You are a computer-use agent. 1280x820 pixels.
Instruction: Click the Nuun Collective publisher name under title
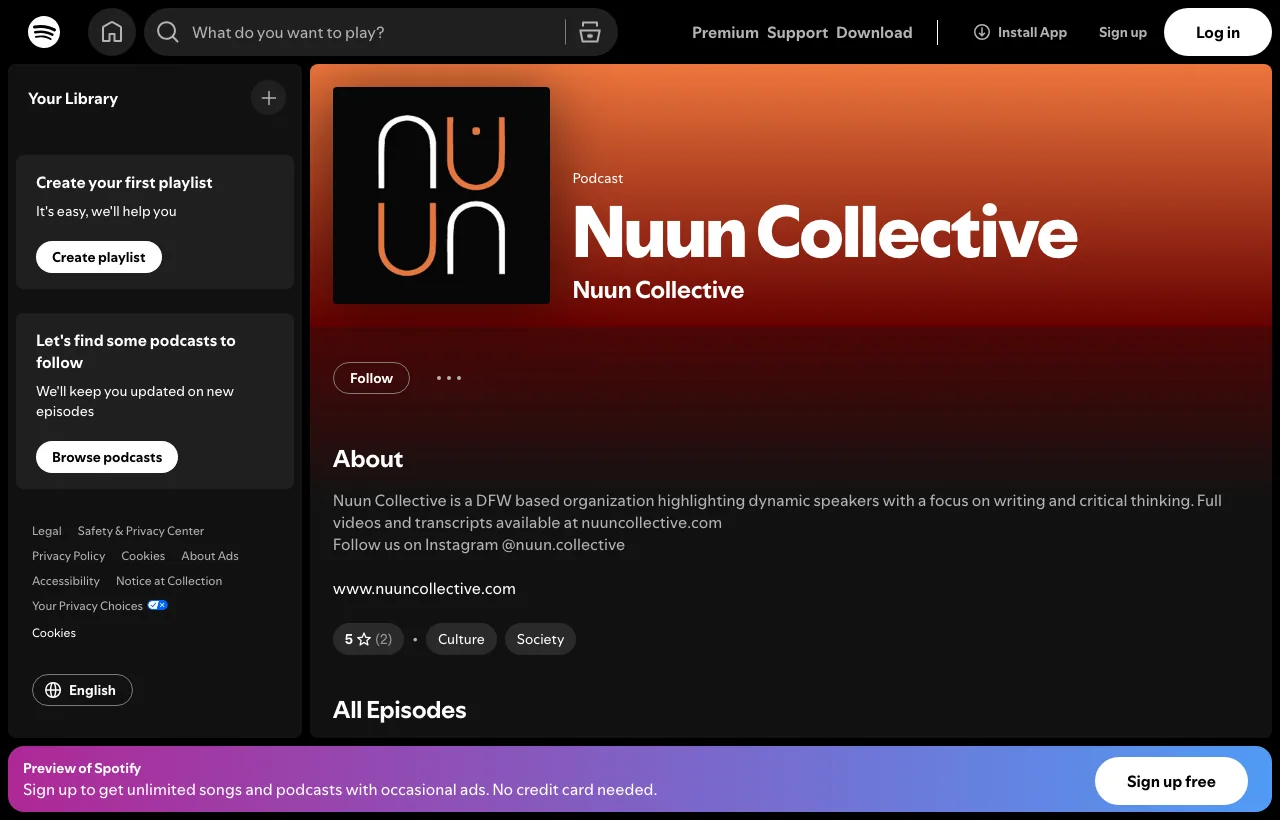point(658,290)
